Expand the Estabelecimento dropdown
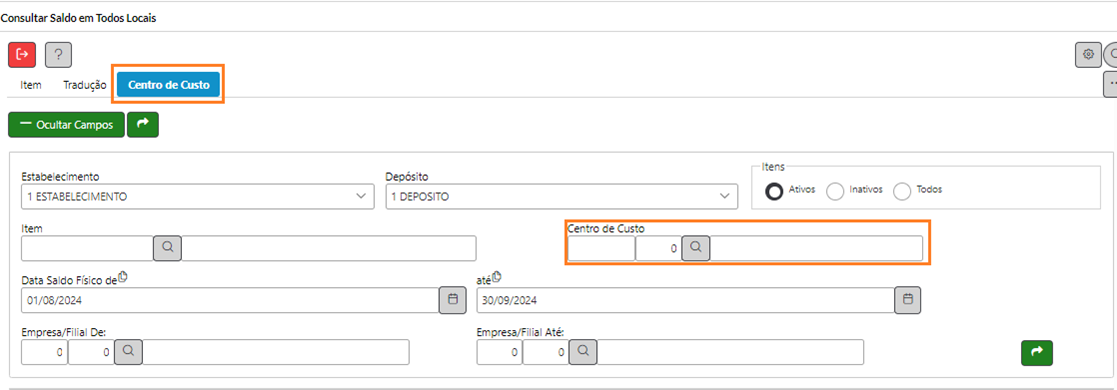Screen dimensions: 1117x390 197,196
